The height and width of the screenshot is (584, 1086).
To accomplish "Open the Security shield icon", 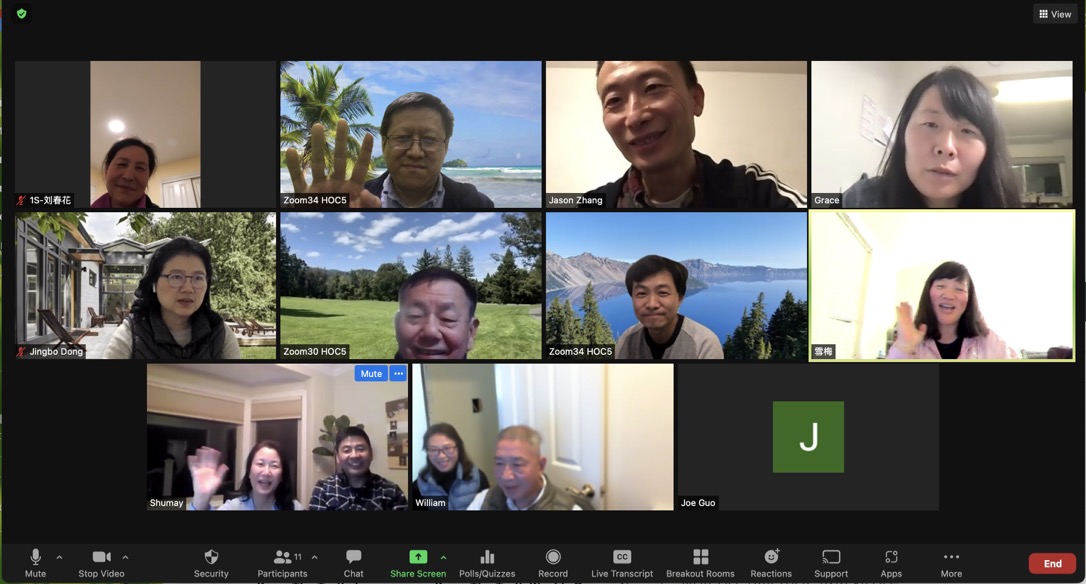I will [x=211, y=558].
